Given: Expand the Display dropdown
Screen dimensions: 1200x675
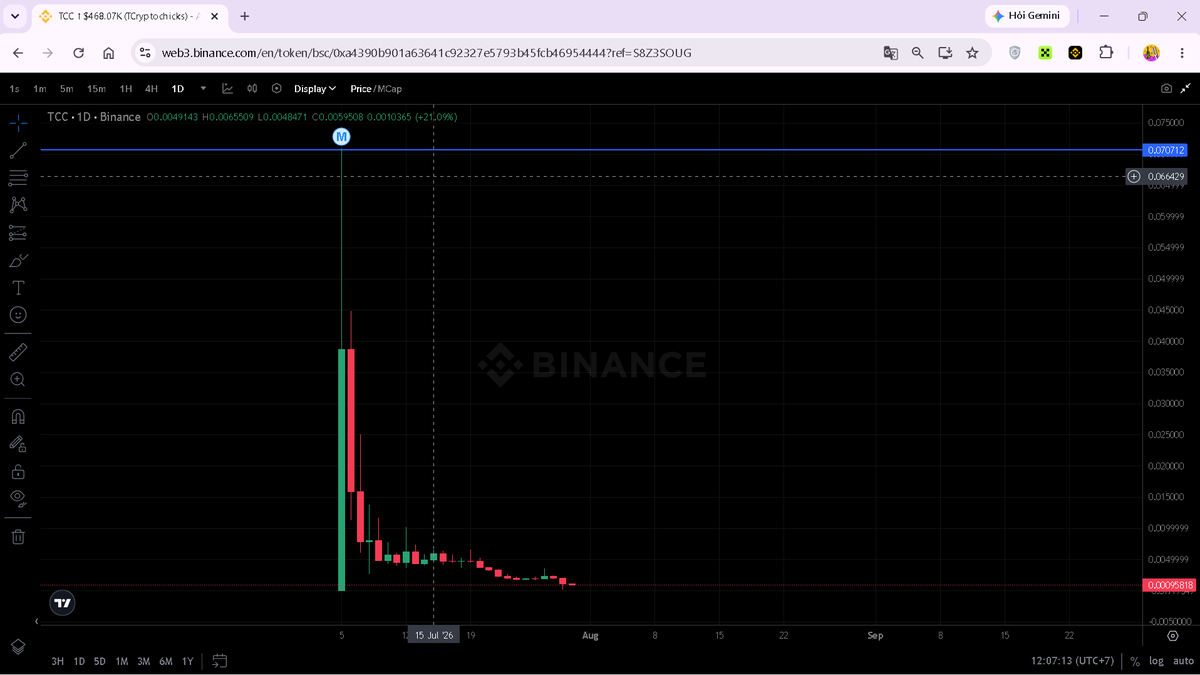Looking at the screenshot, I should (315, 89).
